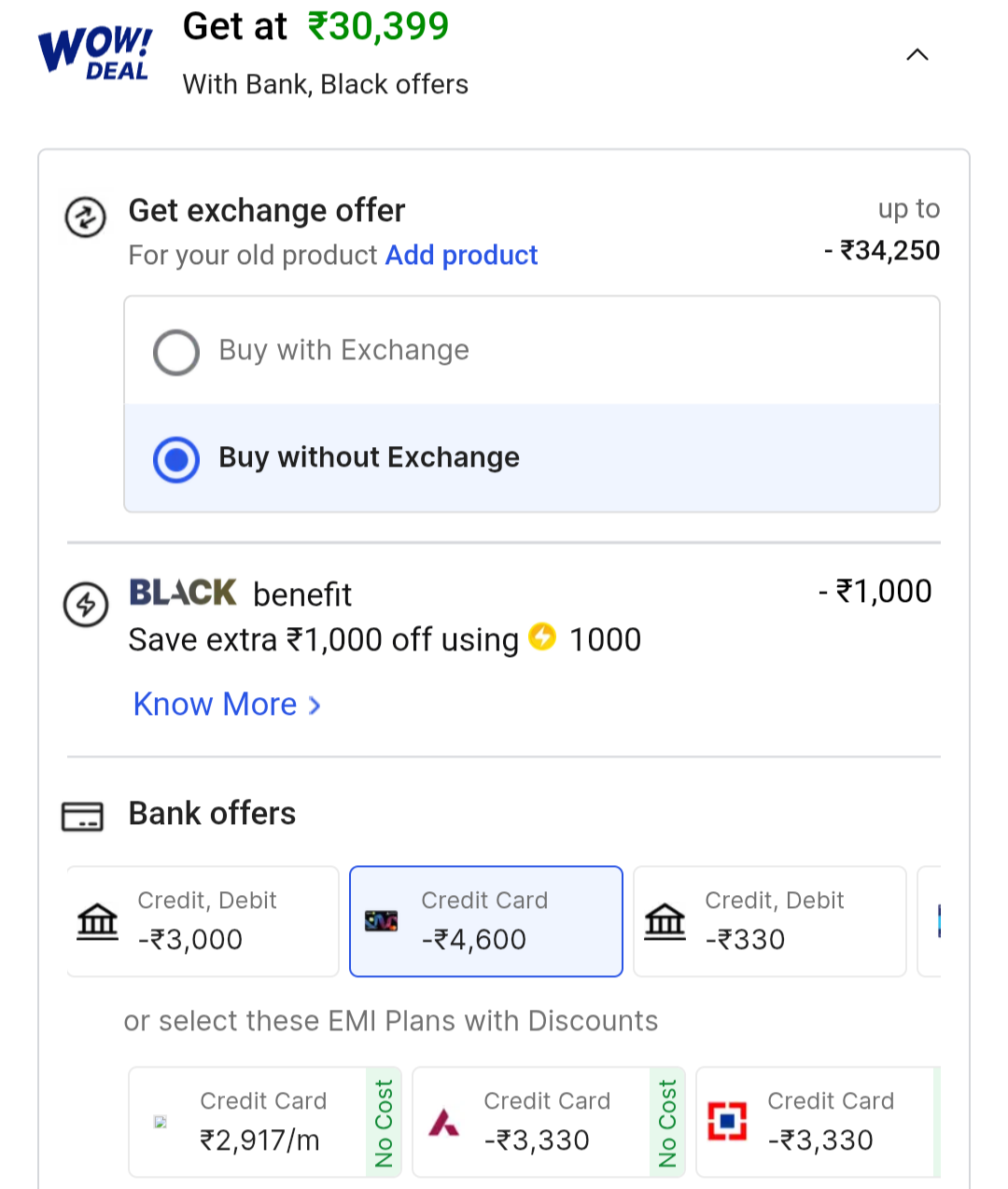This screenshot has width=1008, height=1189.
Task: Click the HDFC bank logo icon
Action: point(728,1122)
